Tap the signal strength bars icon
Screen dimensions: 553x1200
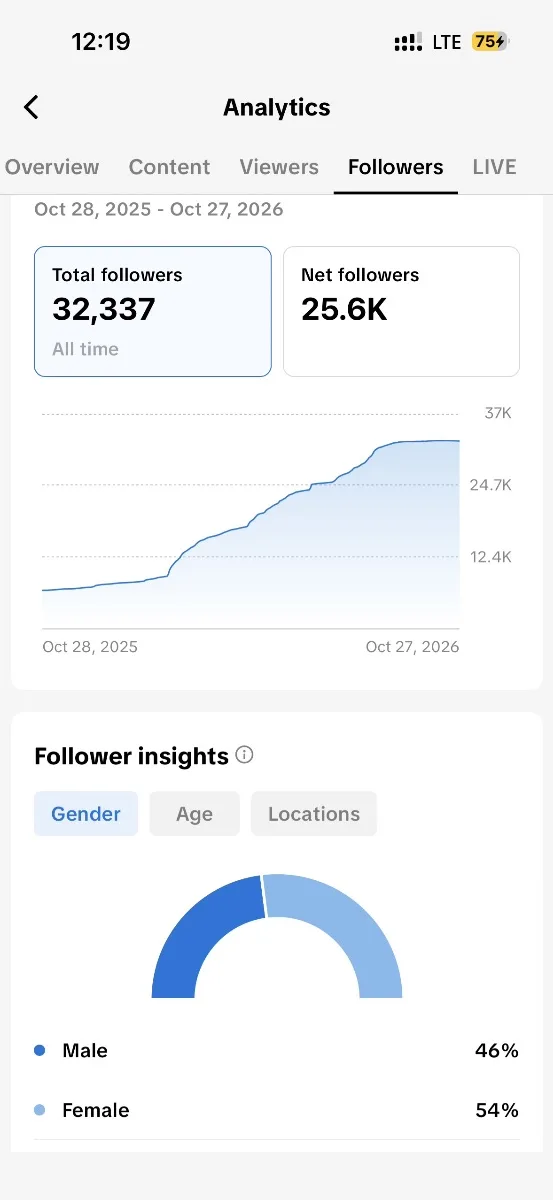click(408, 43)
